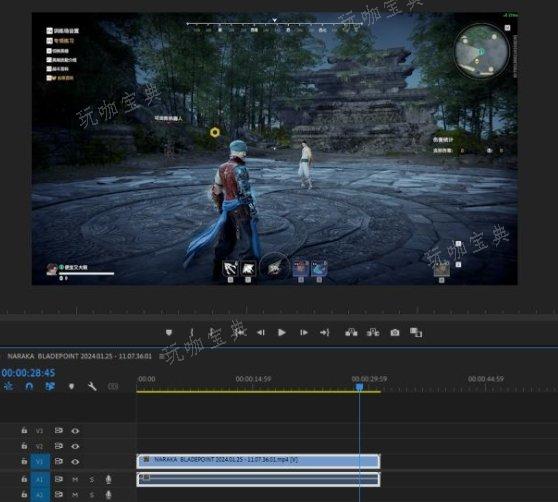This screenshot has height=502, width=558.
Task: Open the sequence tab panel menu
Action: click(x=161, y=356)
